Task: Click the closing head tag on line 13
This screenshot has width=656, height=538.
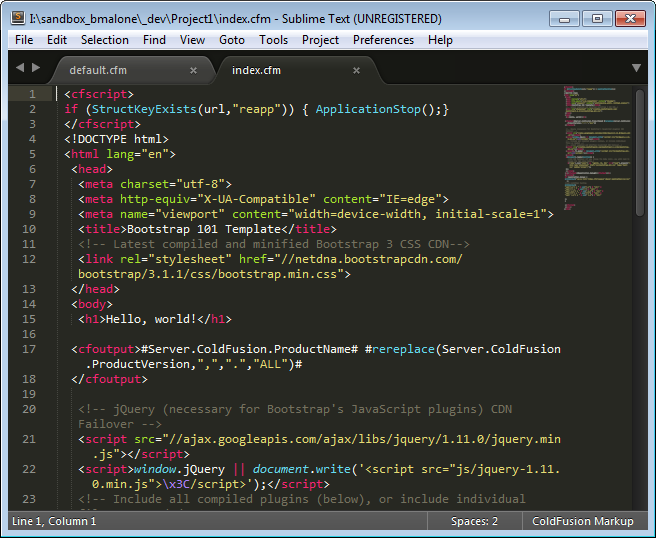Action: coord(95,289)
